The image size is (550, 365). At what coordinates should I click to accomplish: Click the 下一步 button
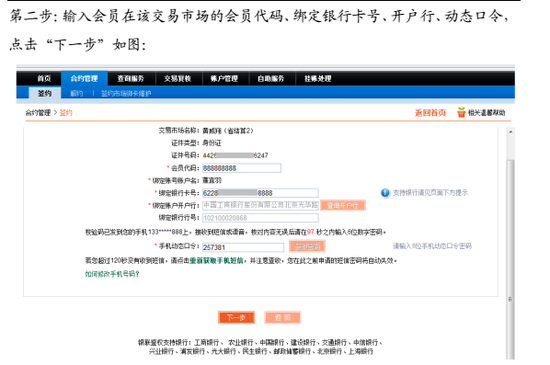[x=236, y=318]
